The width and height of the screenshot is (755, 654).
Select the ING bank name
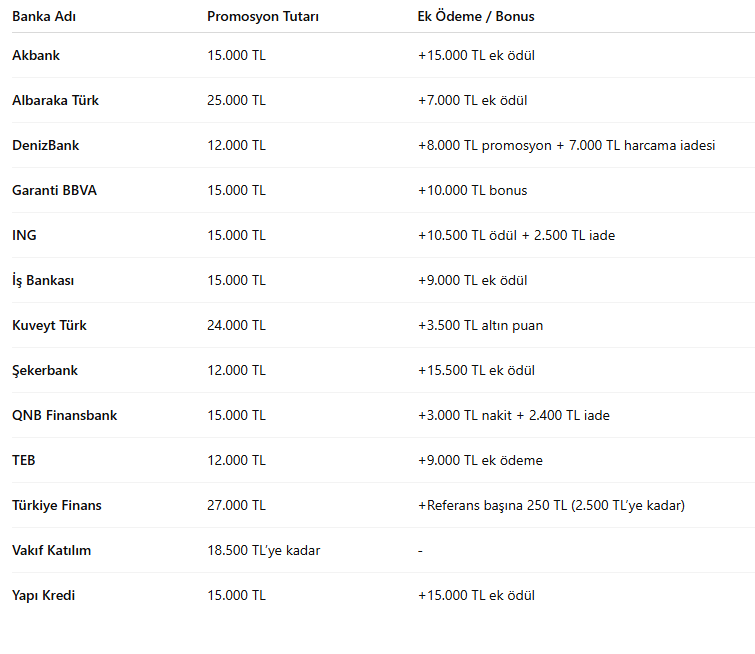click(x=24, y=235)
